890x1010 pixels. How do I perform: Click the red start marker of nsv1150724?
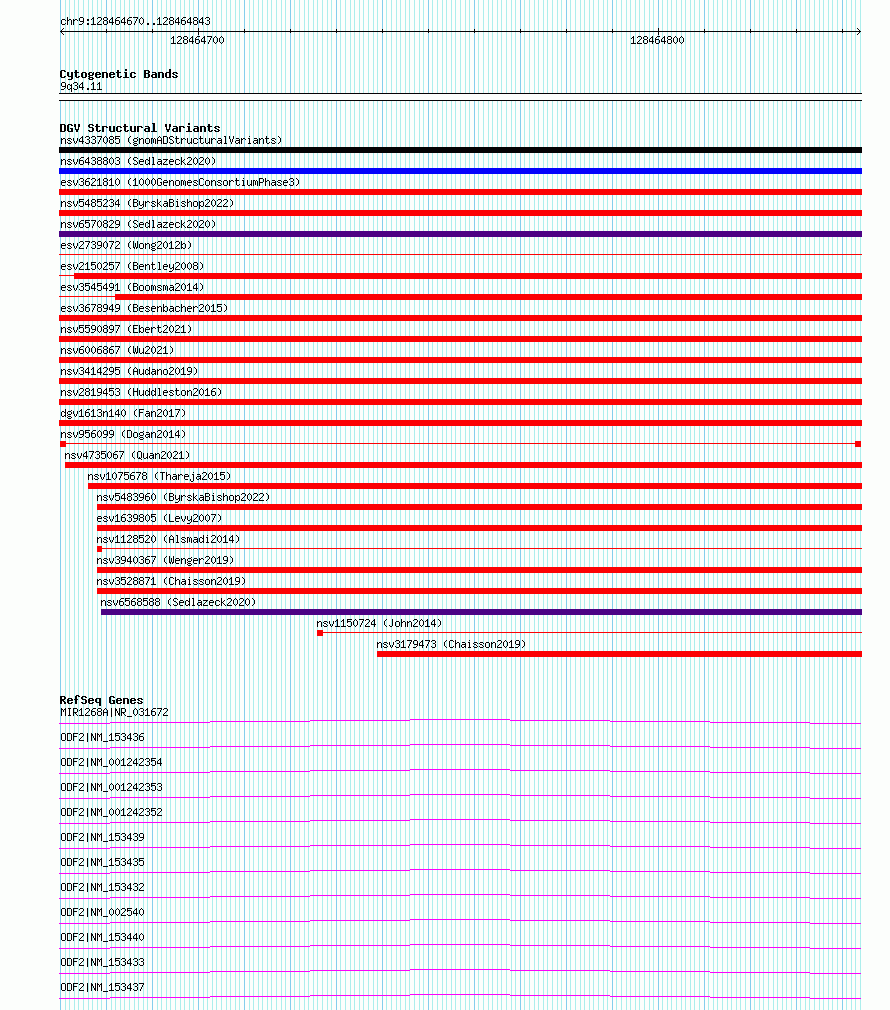click(320, 633)
